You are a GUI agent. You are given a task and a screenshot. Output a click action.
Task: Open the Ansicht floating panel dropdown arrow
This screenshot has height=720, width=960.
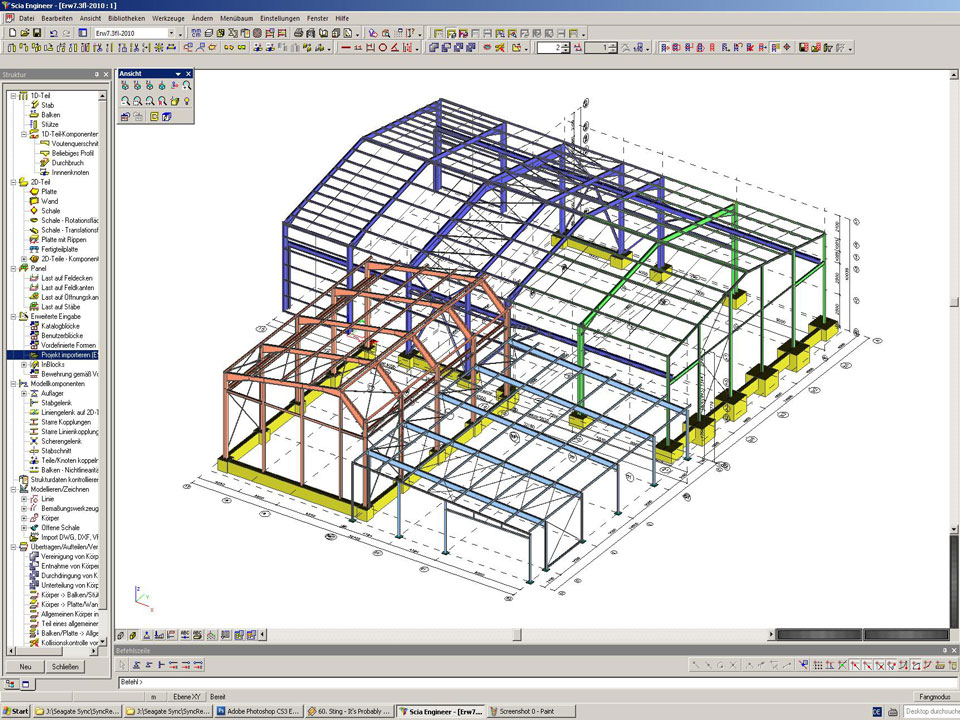pos(178,74)
